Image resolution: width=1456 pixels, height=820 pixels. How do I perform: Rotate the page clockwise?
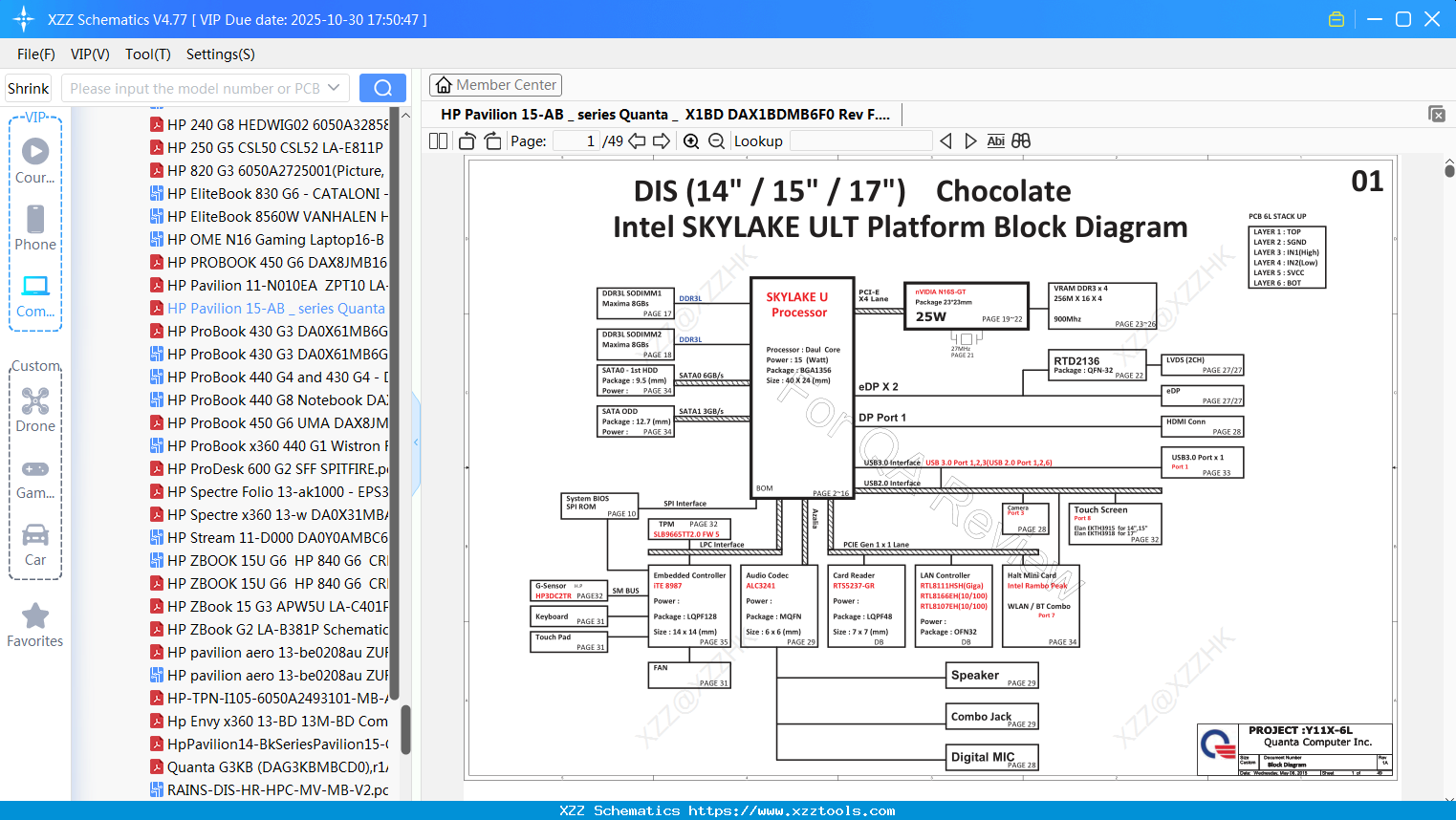(492, 140)
